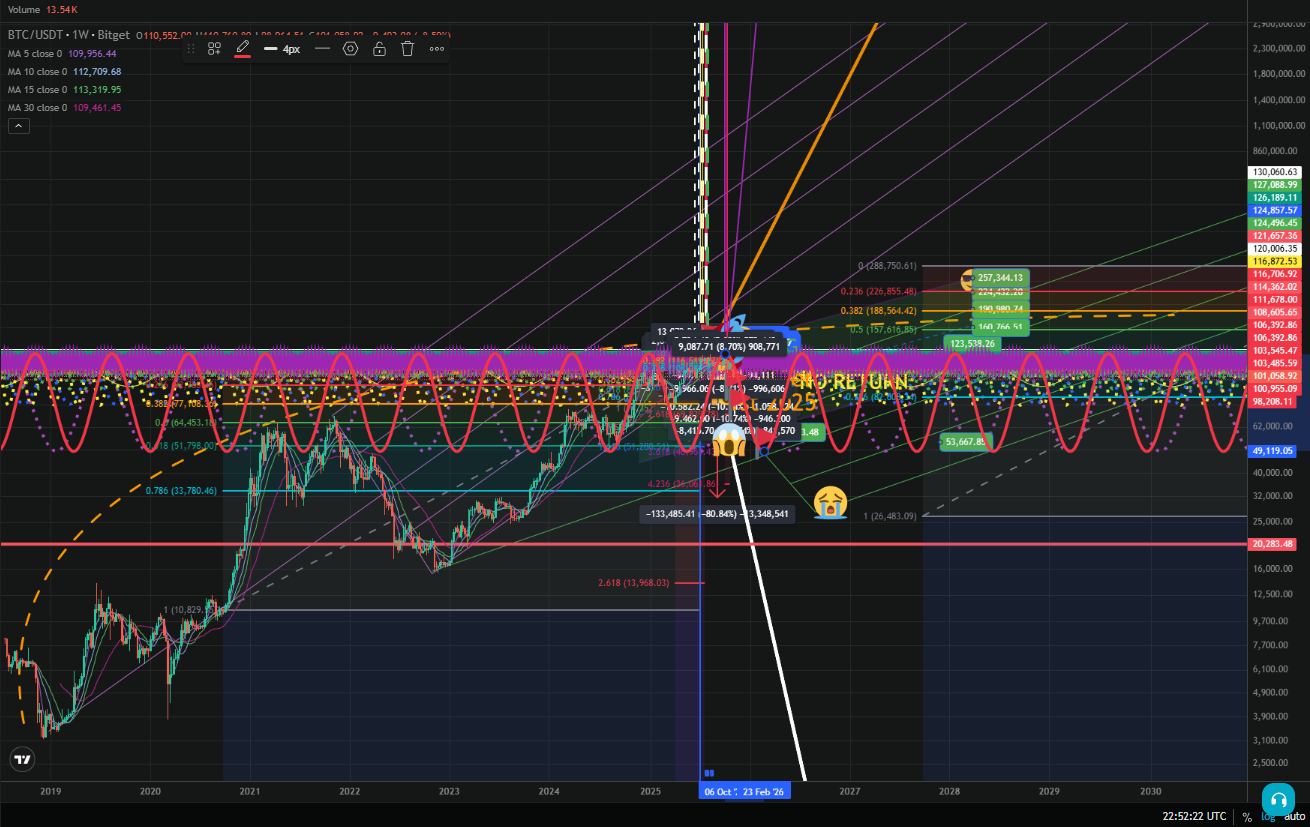Screen dimensions: 1310x827
Task: Select the crying face emoji sticker
Action: [x=830, y=501]
